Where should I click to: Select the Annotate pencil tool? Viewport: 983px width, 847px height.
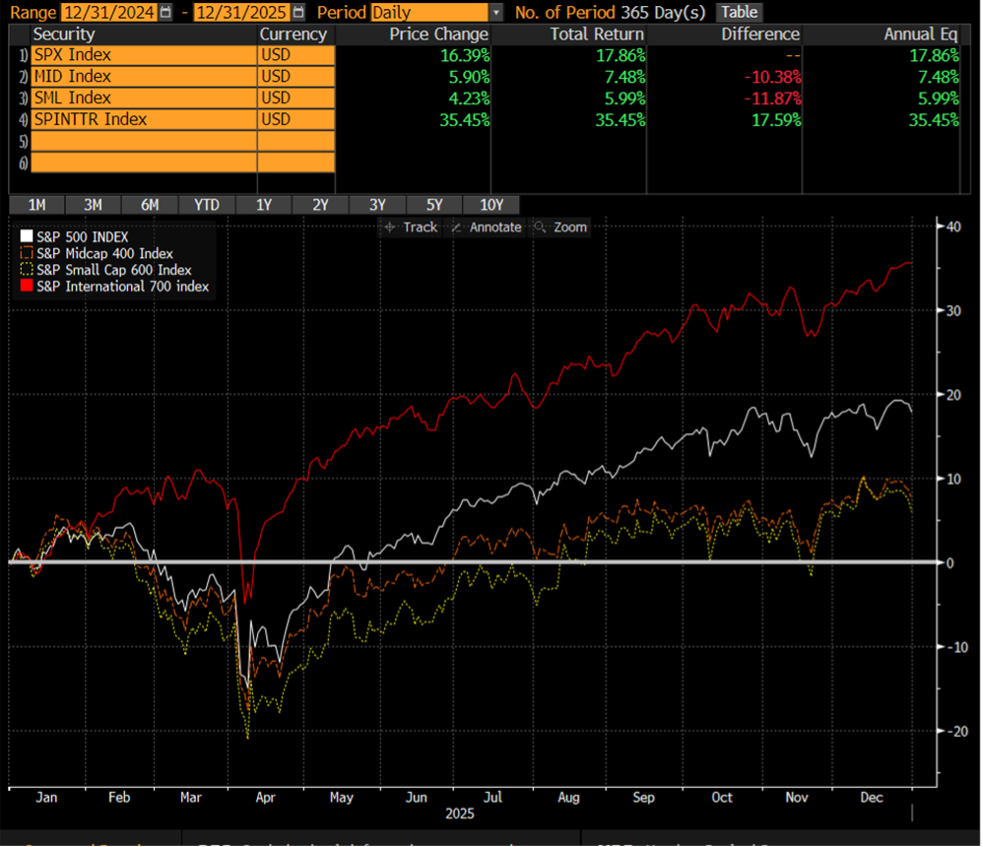(x=486, y=228)
